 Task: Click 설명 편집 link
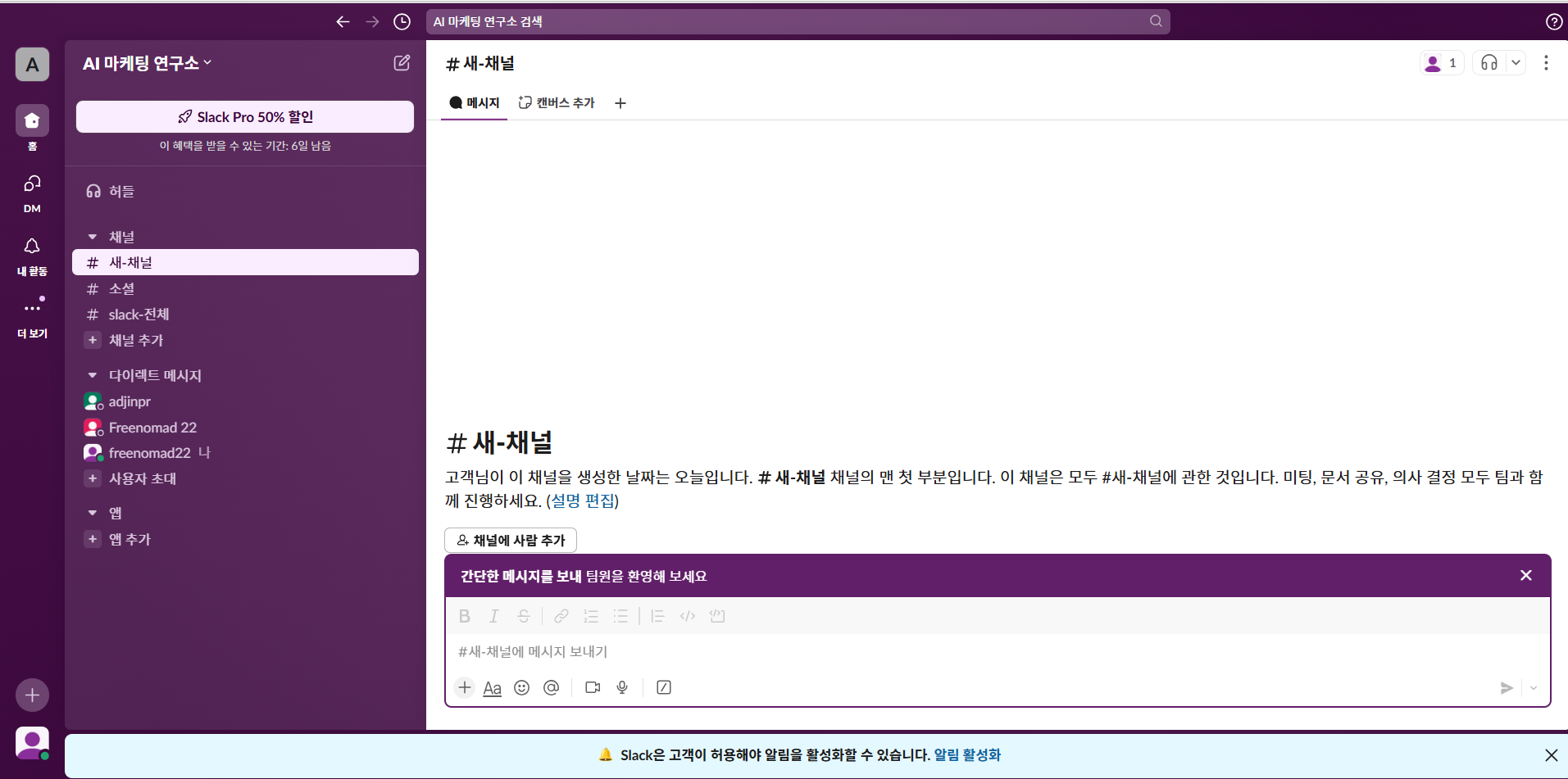pyautogui.click(x=582, y=500)
